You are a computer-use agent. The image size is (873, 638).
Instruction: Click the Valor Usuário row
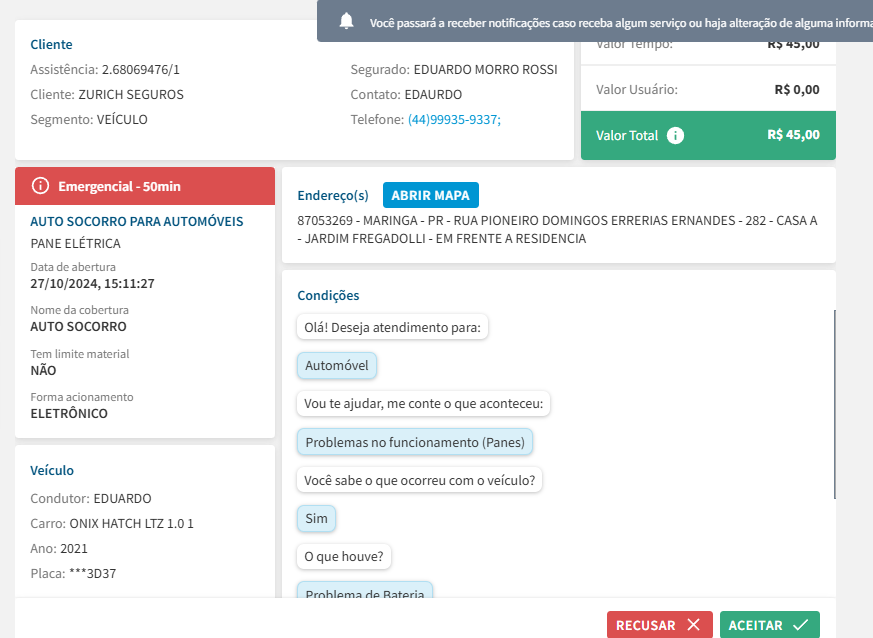point(708,89)
